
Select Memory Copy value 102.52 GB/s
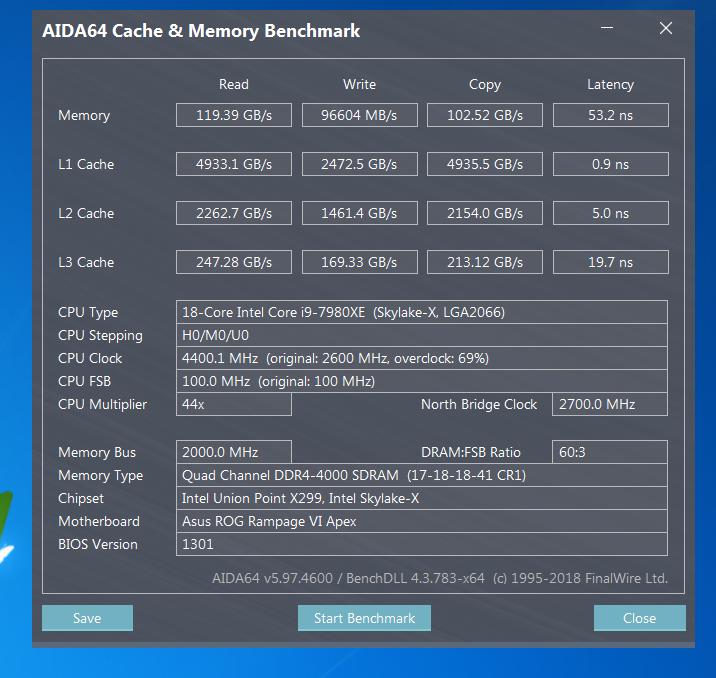(x=485, y=115)
